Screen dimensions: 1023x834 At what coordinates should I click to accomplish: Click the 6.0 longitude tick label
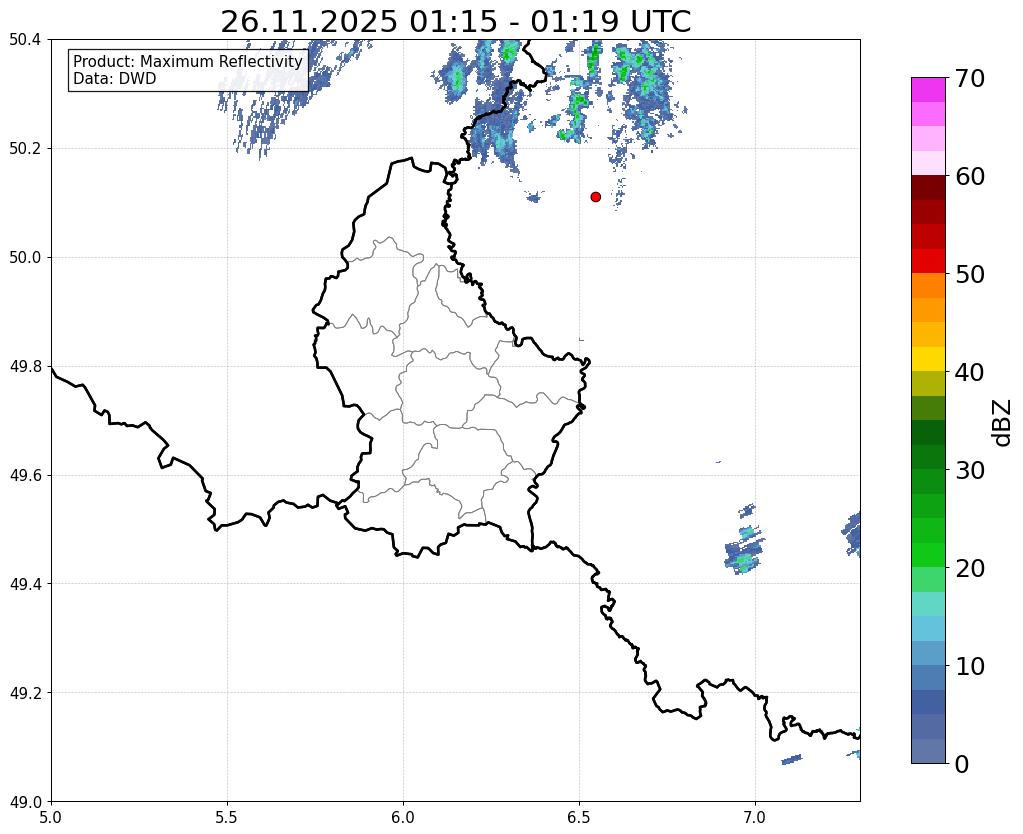pyautogui.click(x=403, y=817)
